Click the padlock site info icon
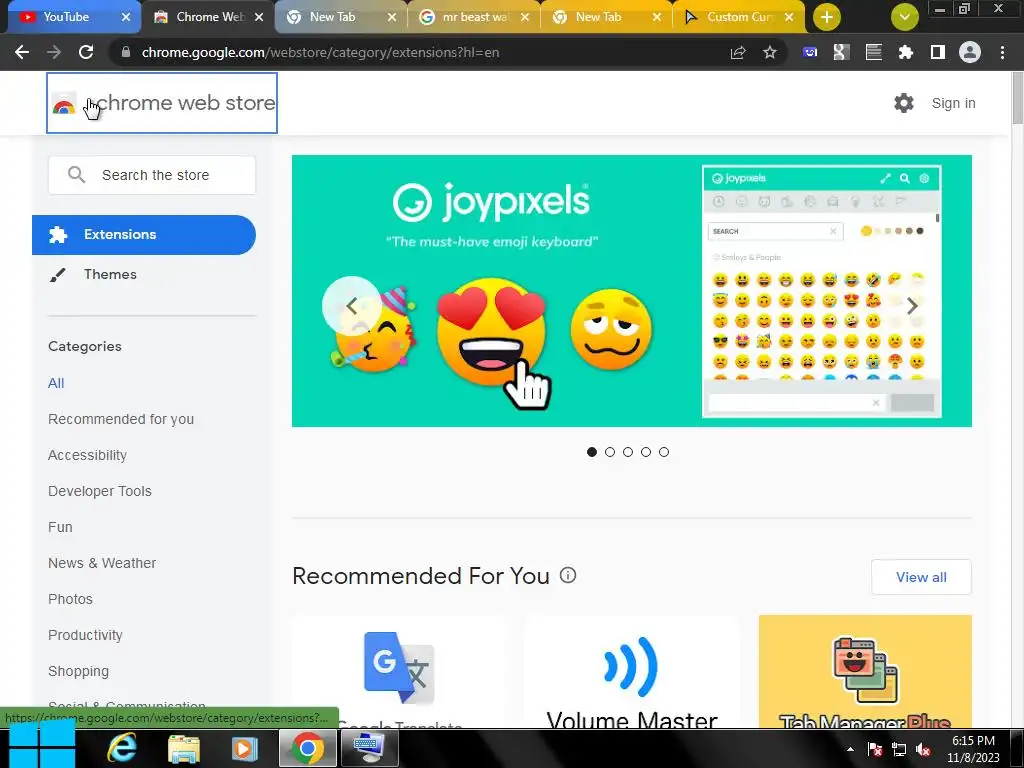 tap(126, 52)
